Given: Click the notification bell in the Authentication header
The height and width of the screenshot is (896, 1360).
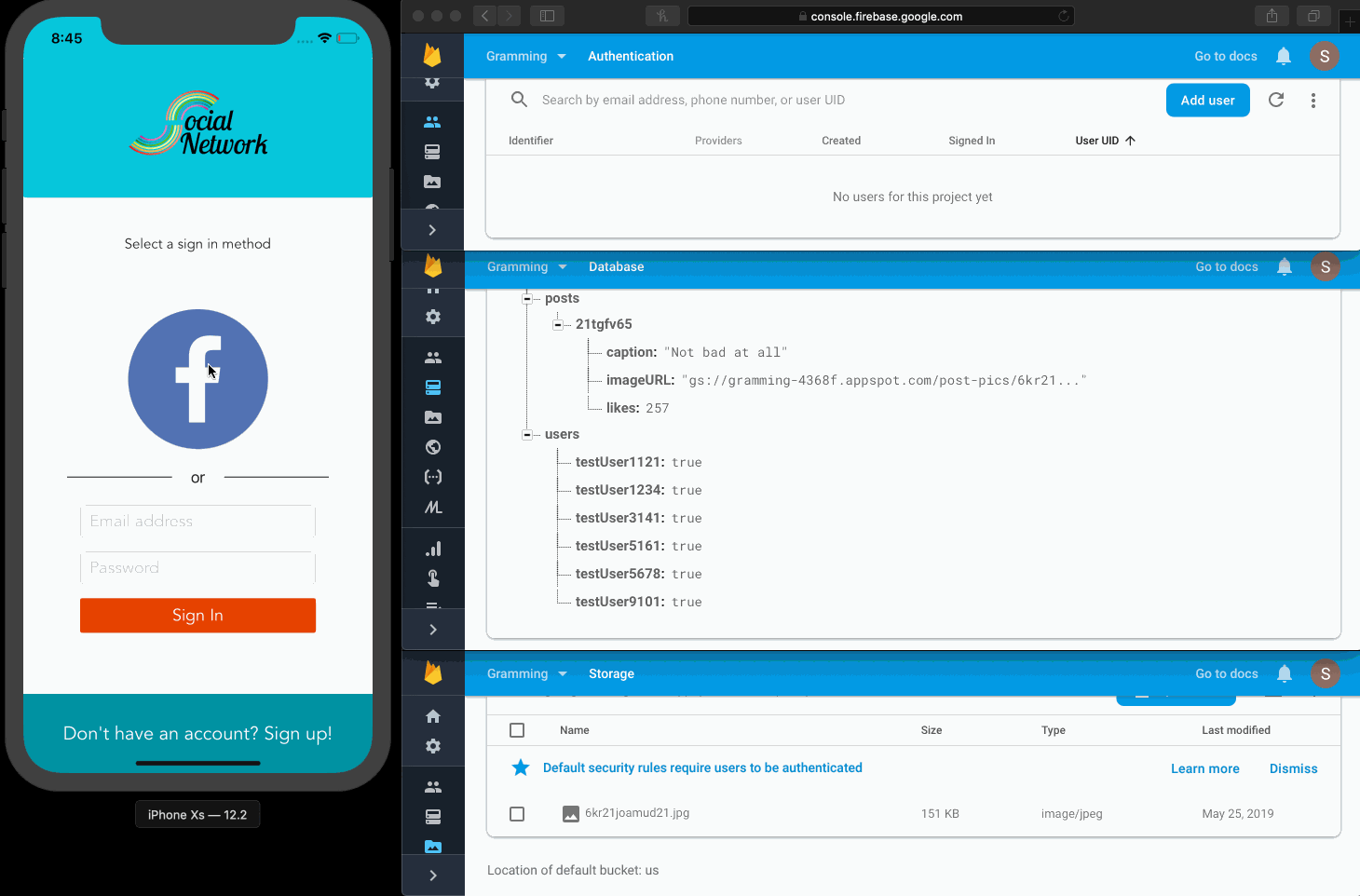Looking at the screenshot, I should [1284, 56].
